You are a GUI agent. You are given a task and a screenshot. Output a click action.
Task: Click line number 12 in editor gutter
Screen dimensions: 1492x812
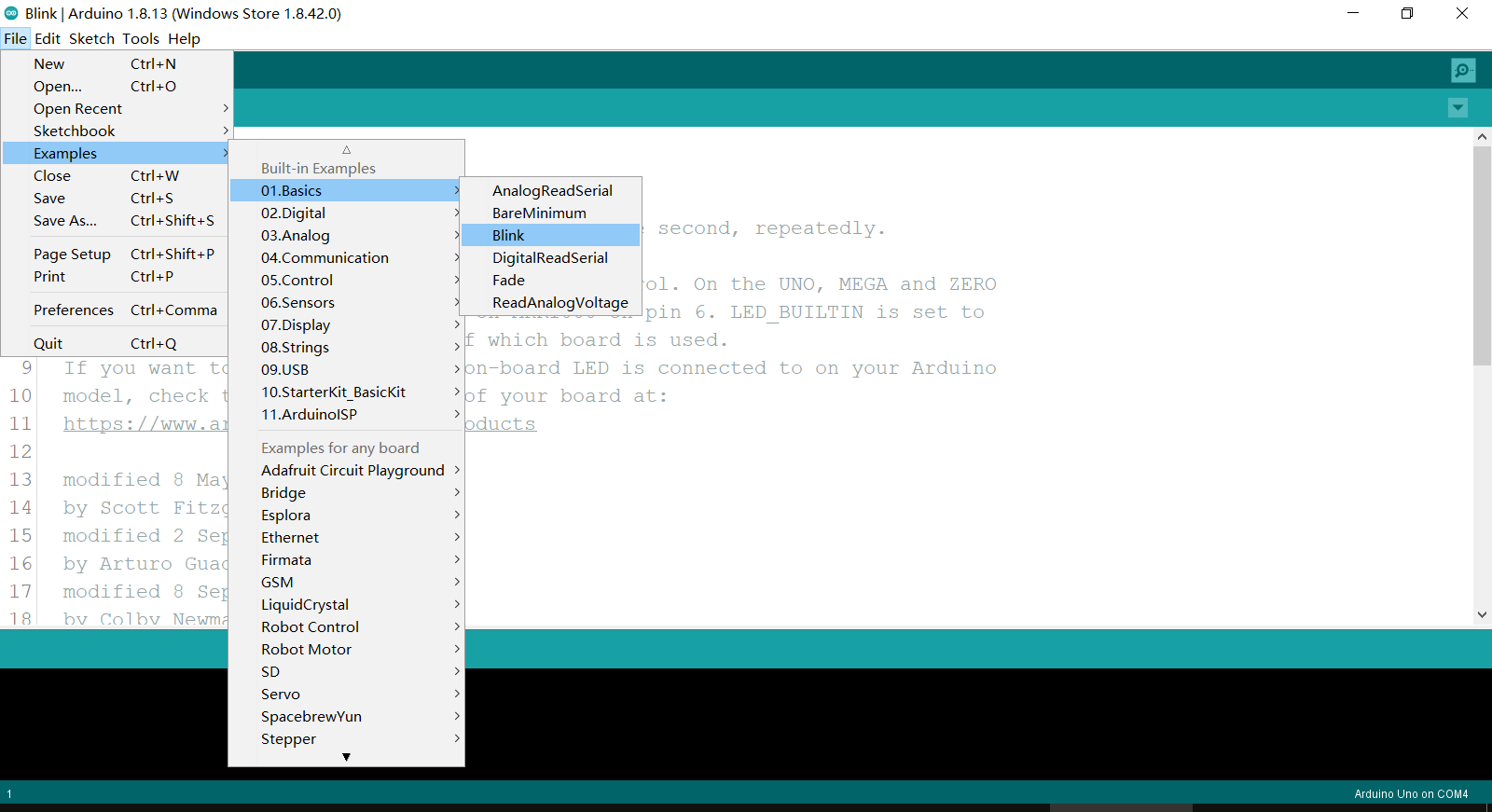(21, 452)
